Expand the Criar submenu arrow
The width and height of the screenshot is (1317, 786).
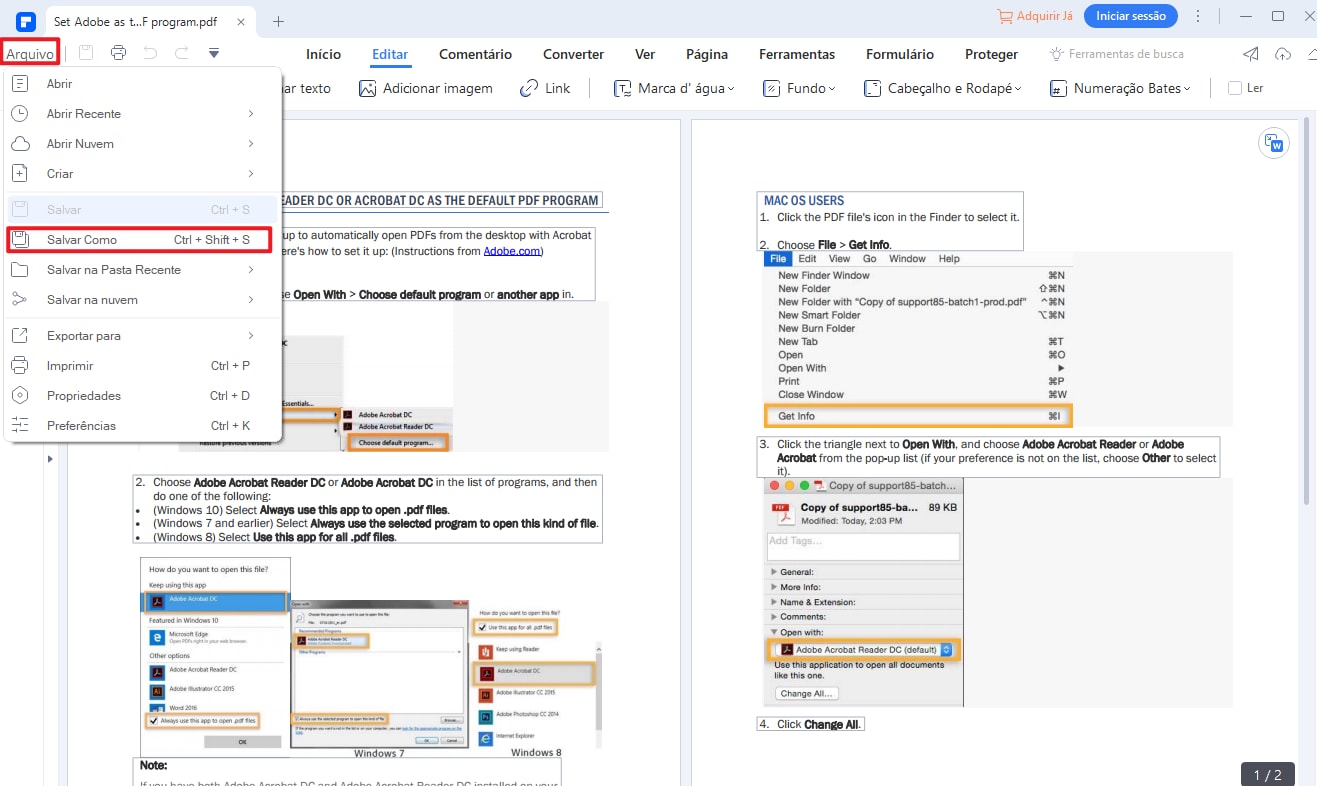(251, 174)
